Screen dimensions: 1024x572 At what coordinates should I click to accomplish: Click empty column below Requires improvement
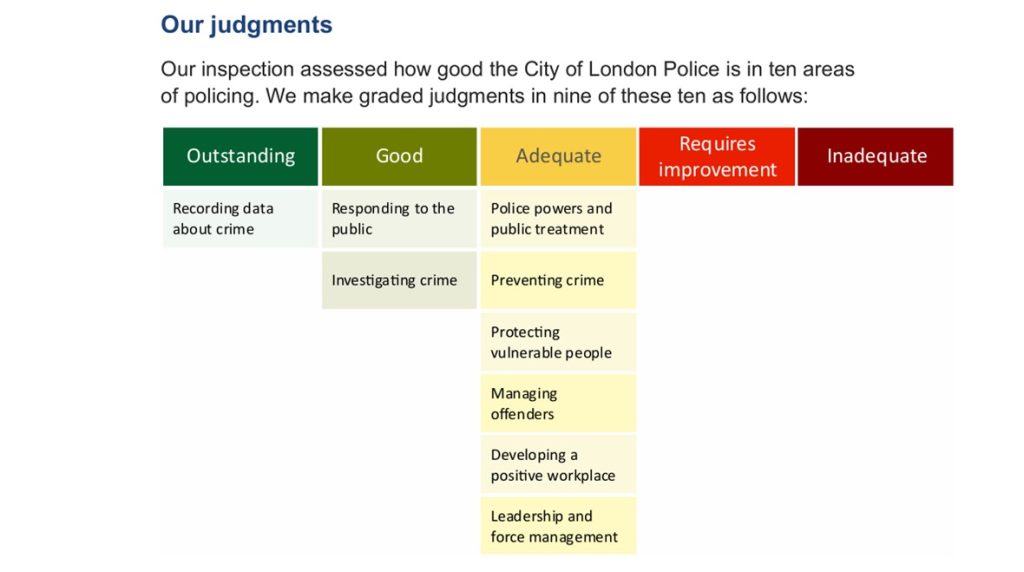[717, 370]
